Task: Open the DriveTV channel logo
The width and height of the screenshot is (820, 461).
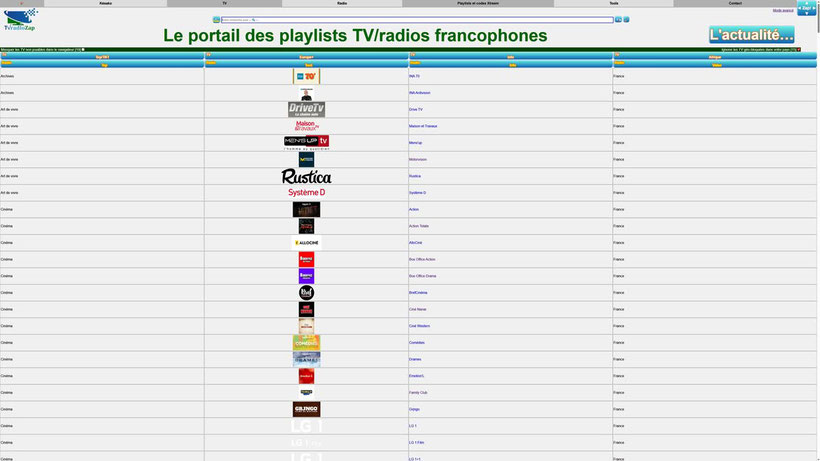Action: tap(306, 109)
